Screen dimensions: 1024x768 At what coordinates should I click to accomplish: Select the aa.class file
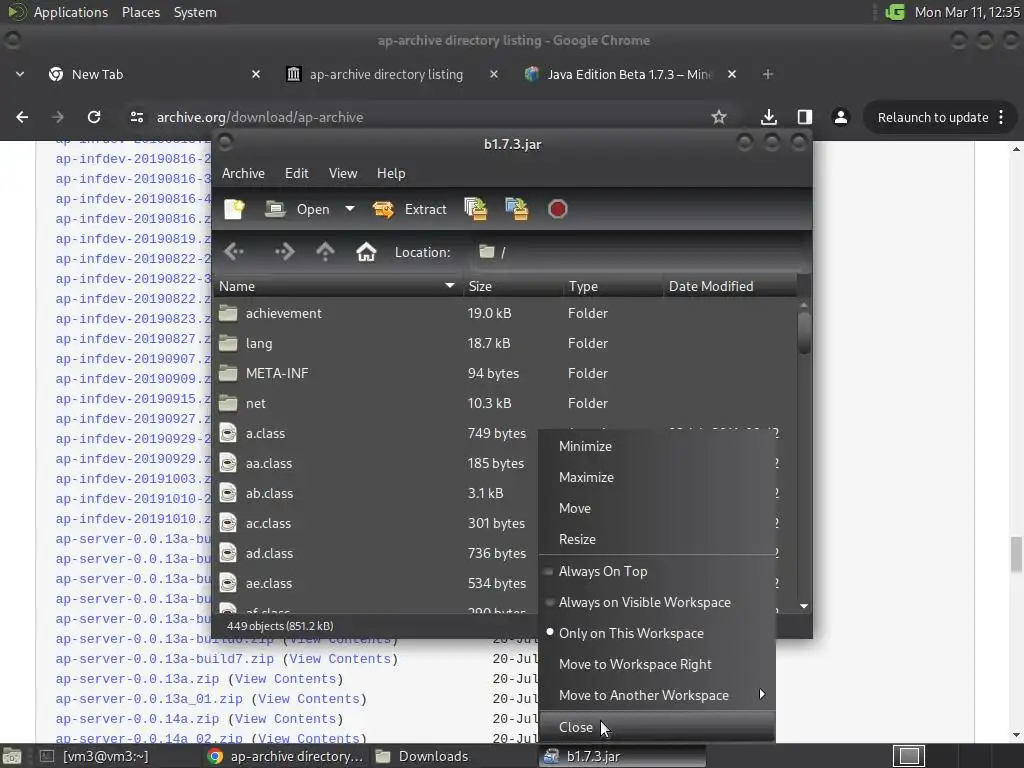coord(376,464)
